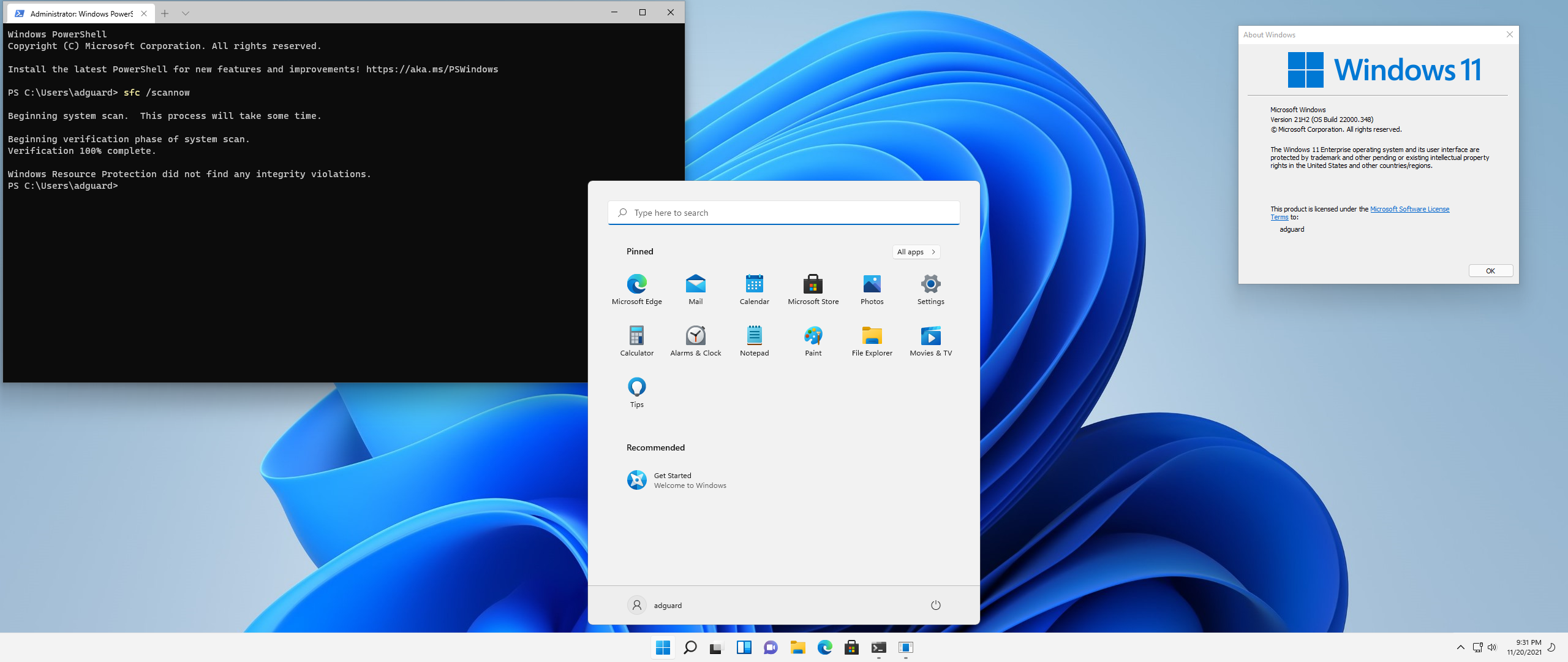Screen dimensions: 1568x662
Task: Select the Administrator: Windows PowerShell tab
Action: [80, 13]
